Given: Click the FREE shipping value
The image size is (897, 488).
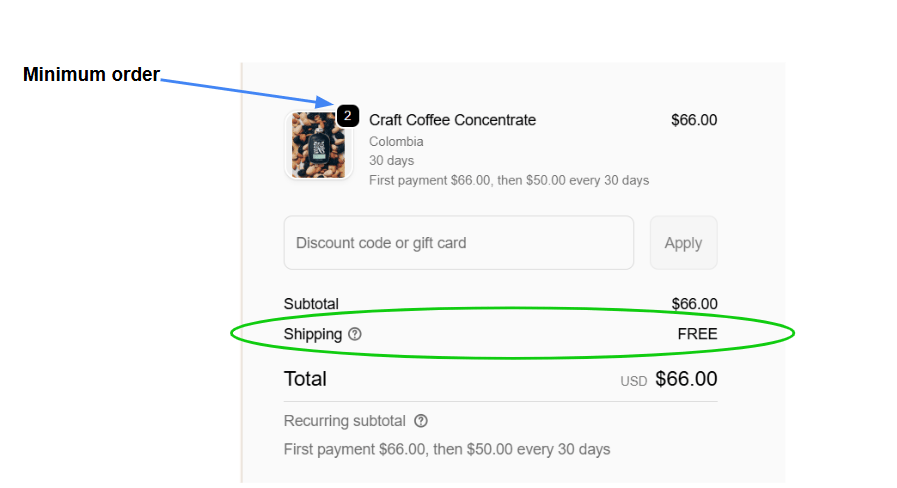Looking at the screenshot, I should coord(697,334).
